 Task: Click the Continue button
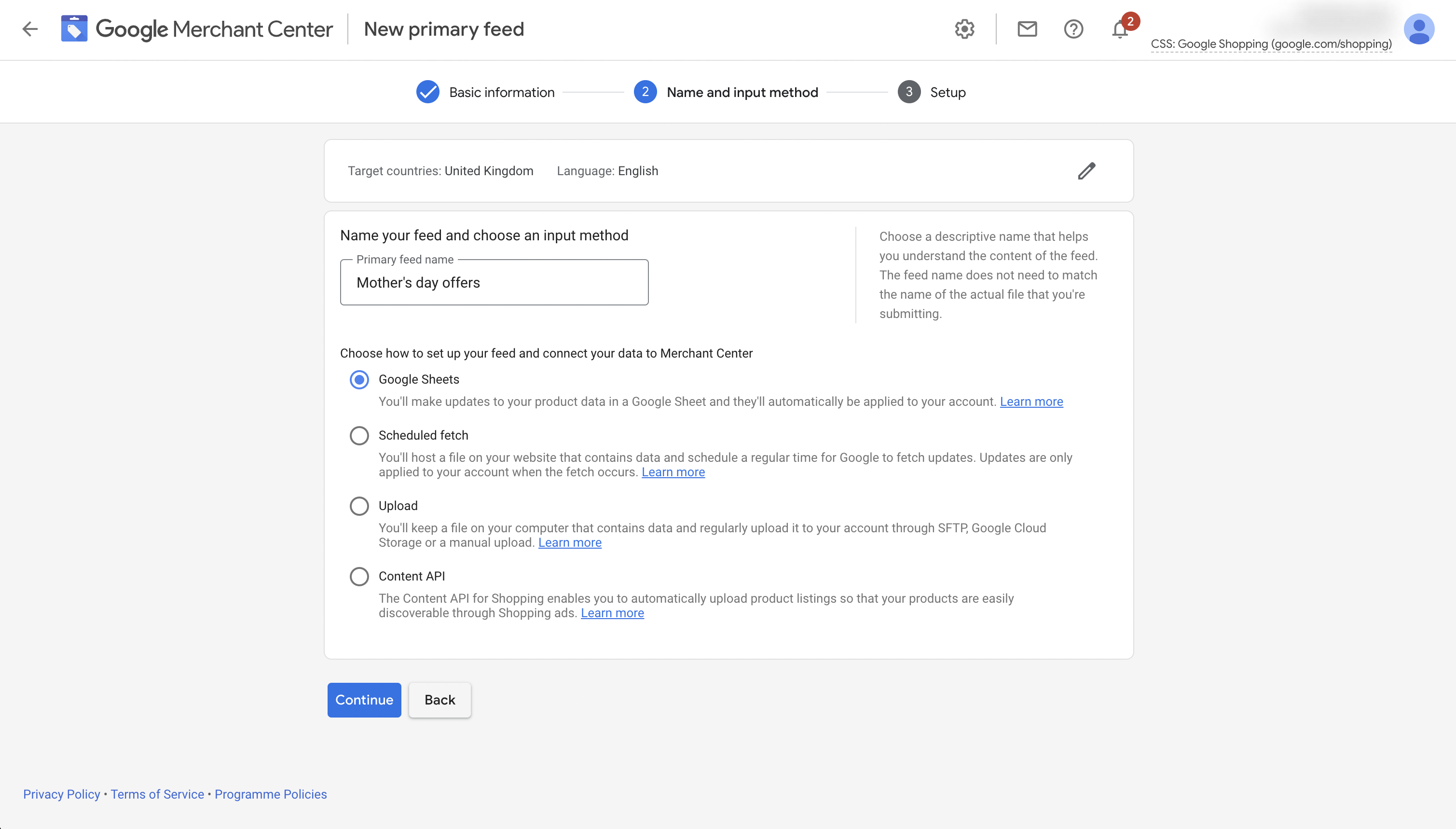coord(364,699)
